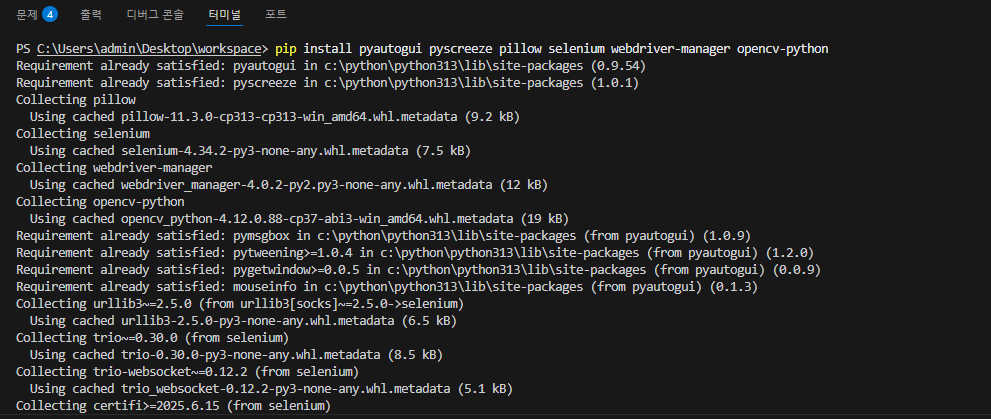Click the 'Collecting trio~=0.30.0' line
This screenshot has width=991, height=419.
(x=152, y=339)
